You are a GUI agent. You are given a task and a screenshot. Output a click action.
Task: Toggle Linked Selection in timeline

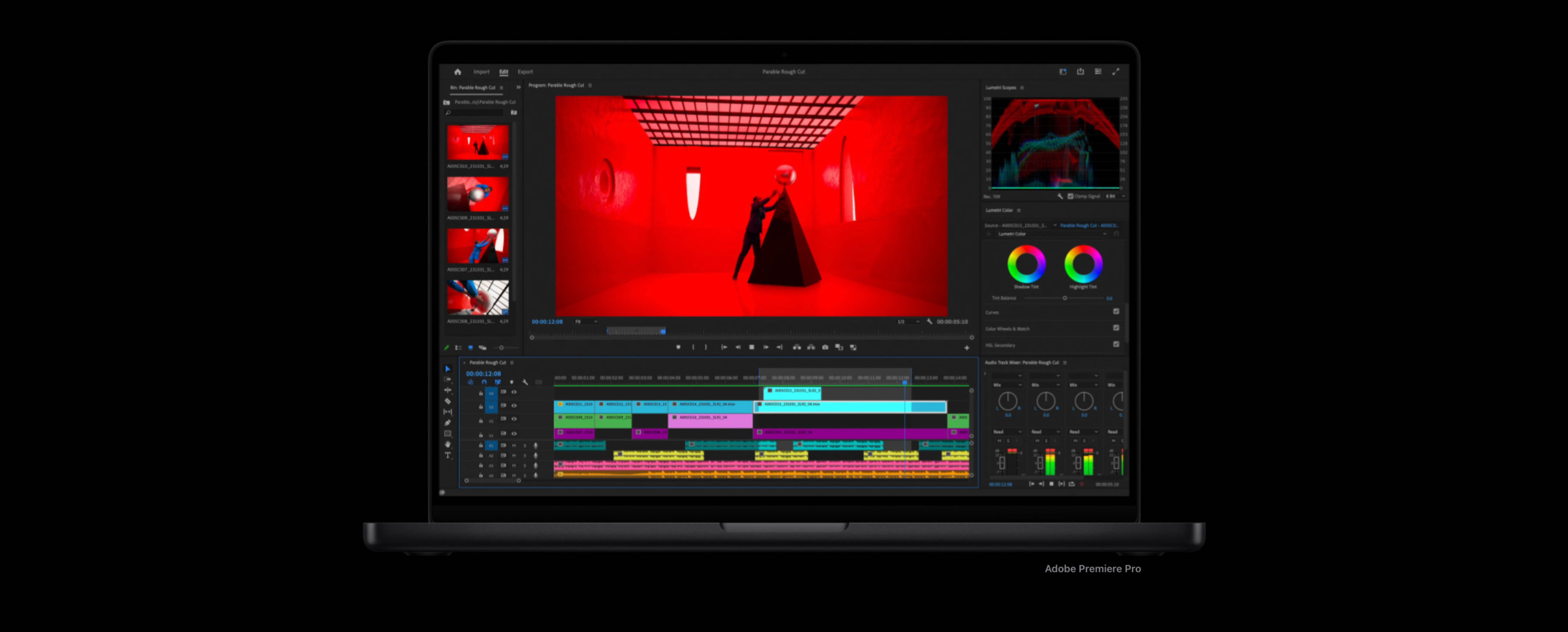pyautogui.click(x=497, y=382)
